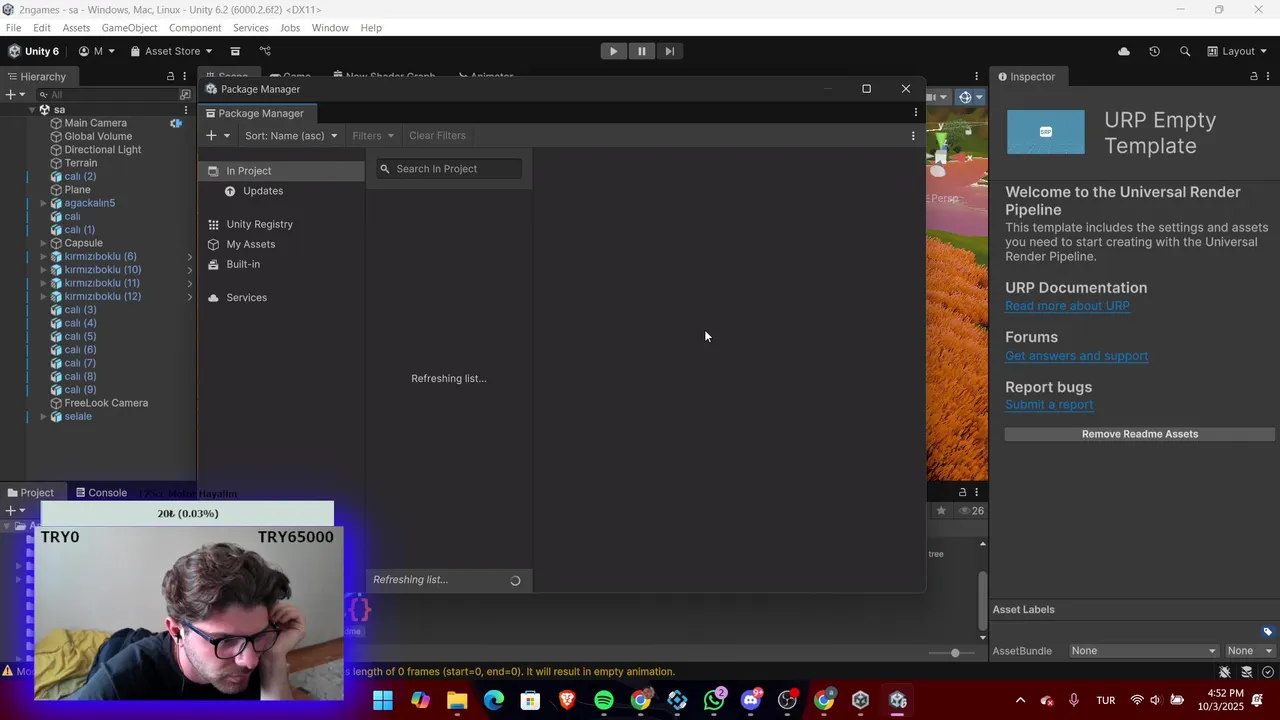1280x720 pixels.
Task: Open the Hierarchy add plus dropdown
Action: (14, 94)
